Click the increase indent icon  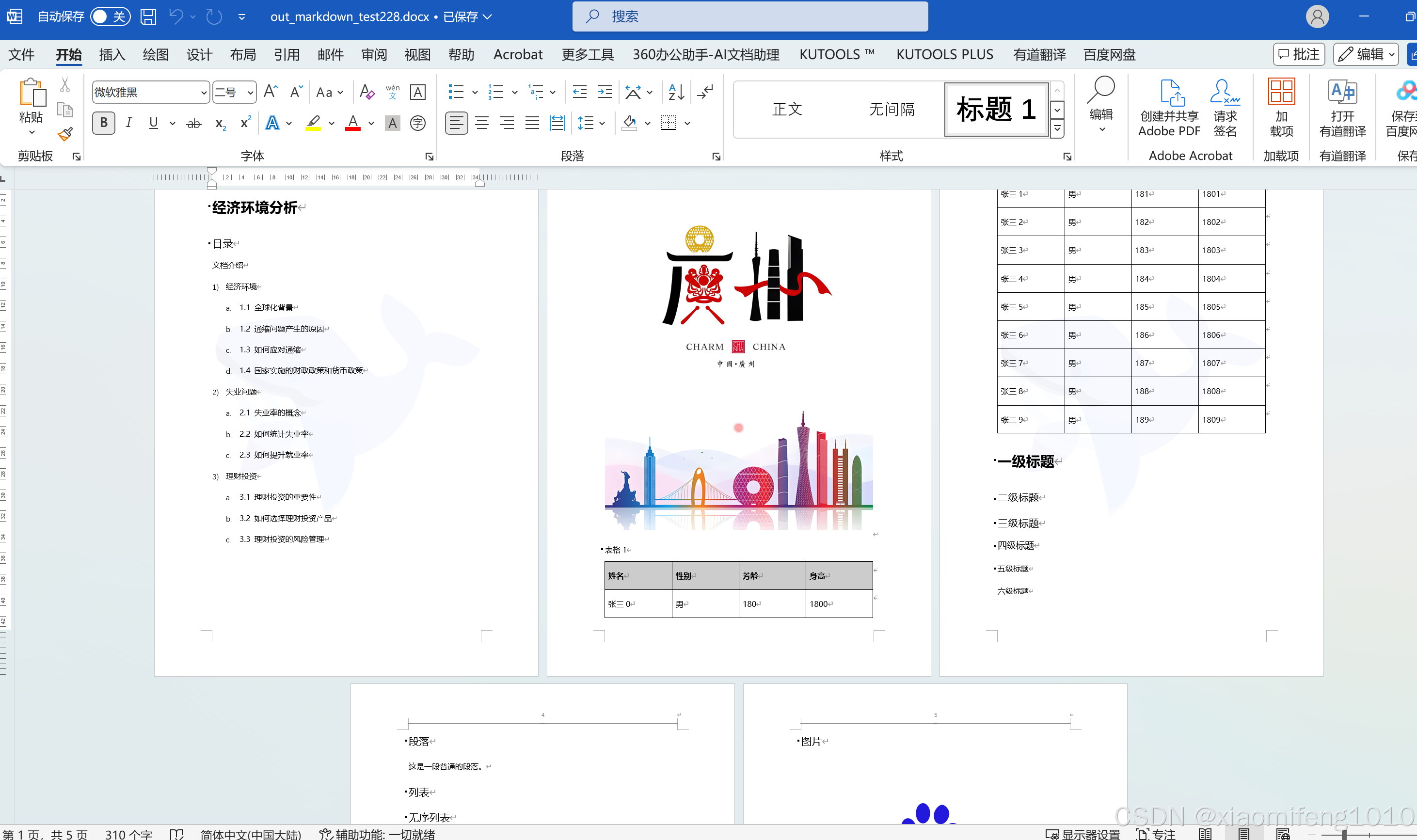click(605, 92)
